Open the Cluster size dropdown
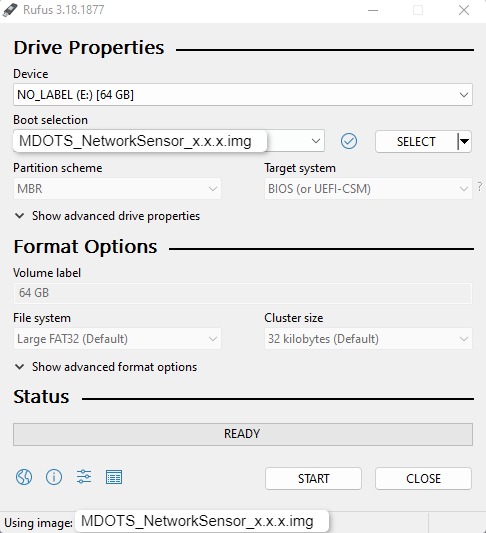Screen dimensions: 486x533 point(368,339)
